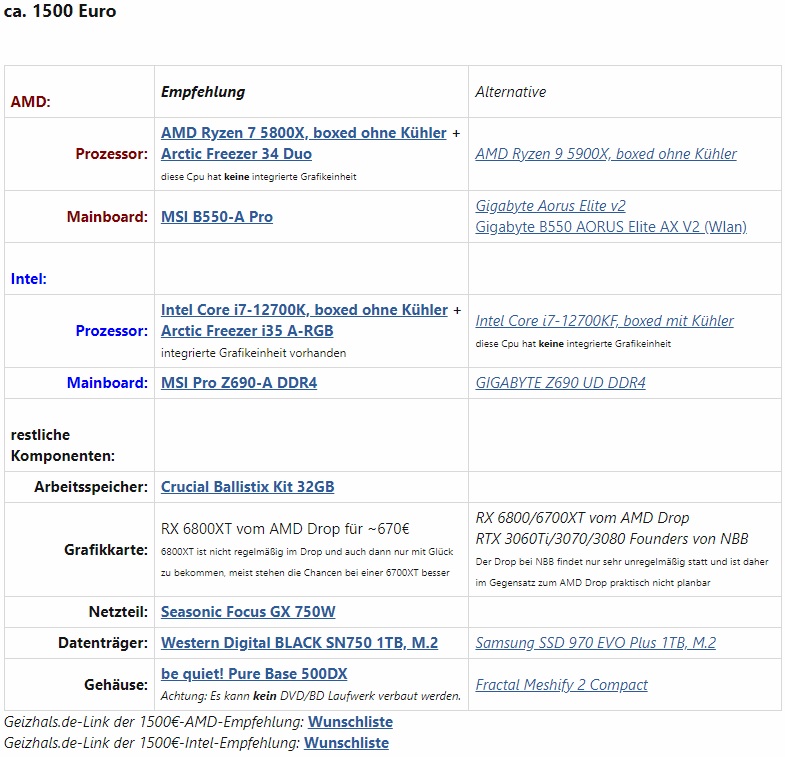
Task: Click '6800XT ist nicht regelmäßig im Drop' note
Action: 306,563
